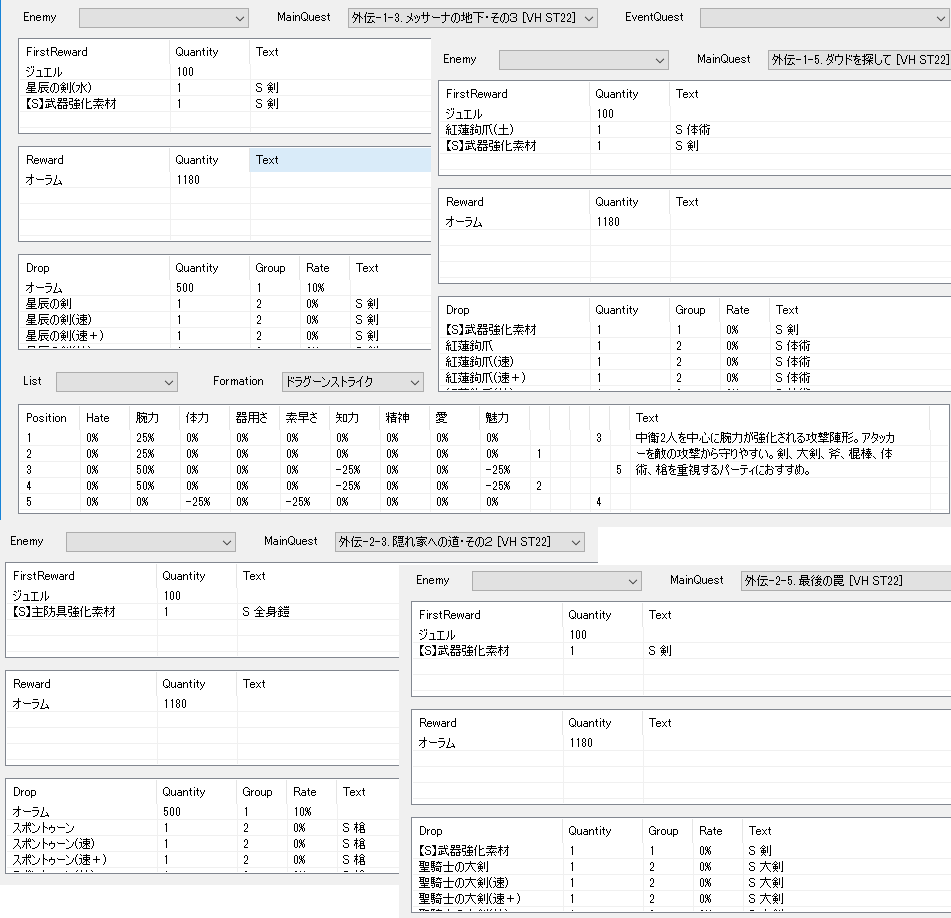Click 1180 quantity in 外伝-2-3 Reward table
Image resolution: width=951 pixels, height=918 pixels.
coord(175,704)
